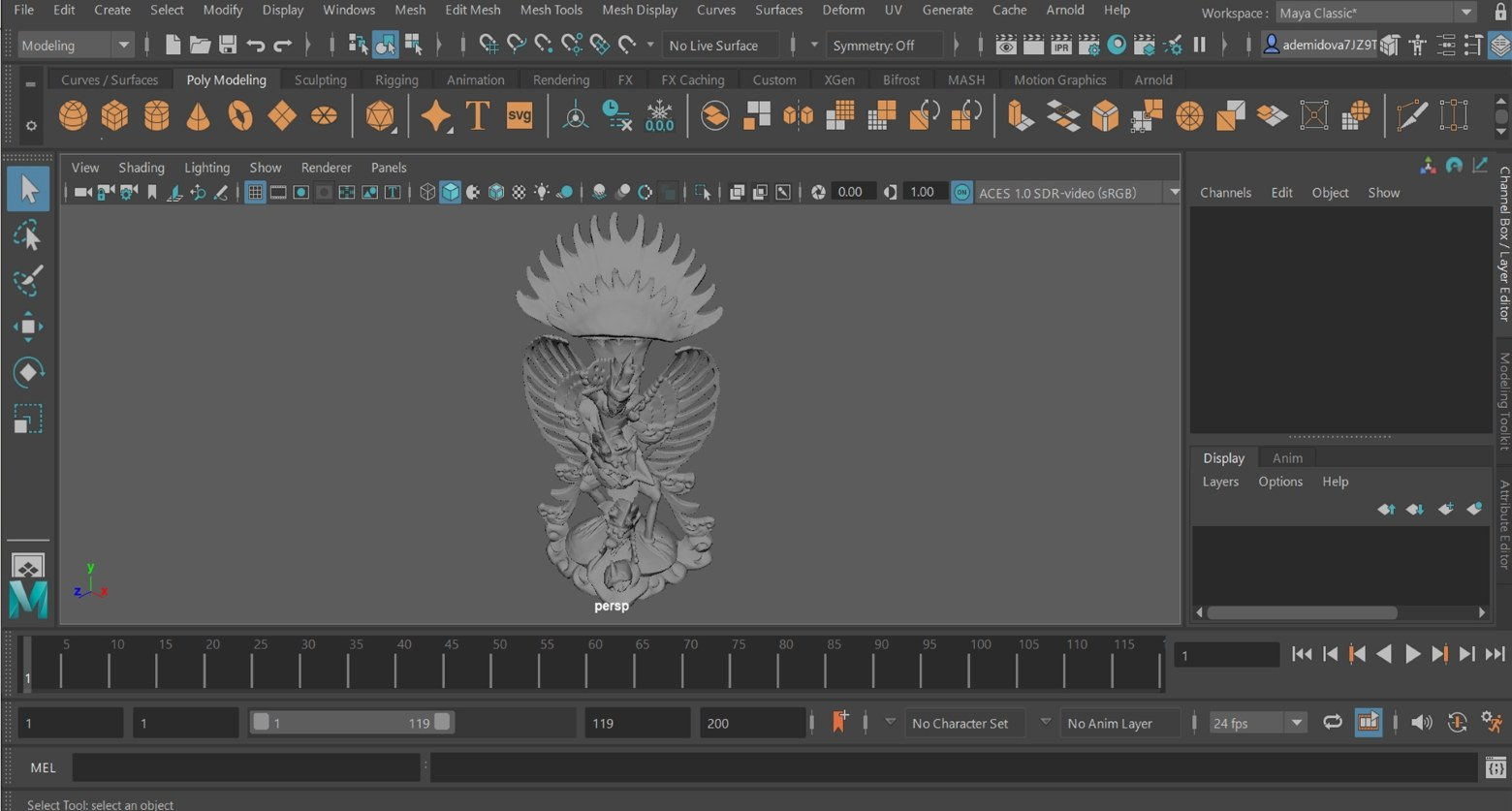The height and width of the screenshot is (811, 1512).
Task: Choose the Lasso select tool
Action: click(x=28, y=235)
